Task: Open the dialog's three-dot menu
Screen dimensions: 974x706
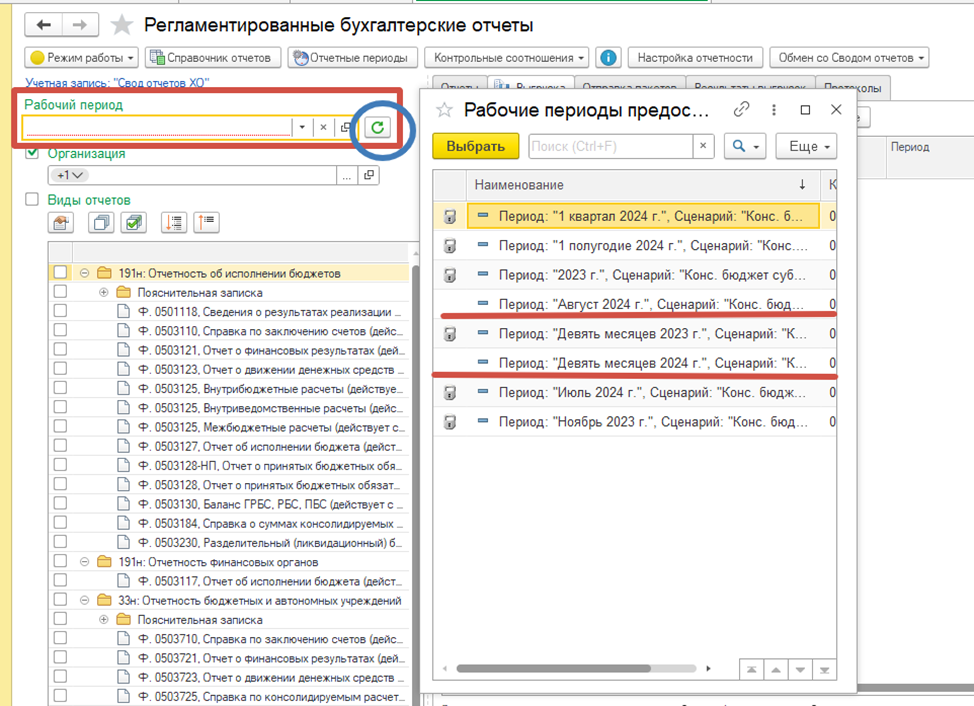Action: click(773, 110)
